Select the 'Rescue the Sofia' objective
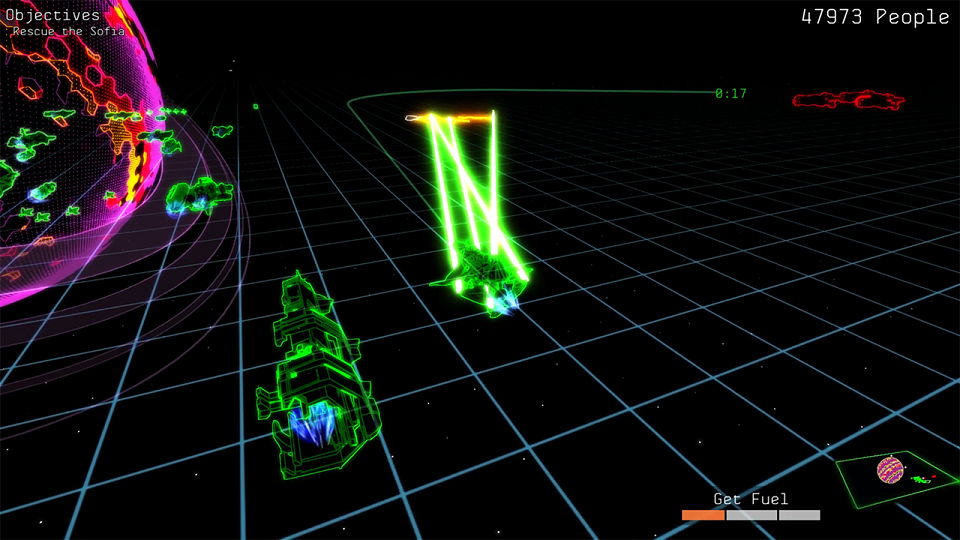Image resolution: width=960 pixels, height=540 pixels. click(x=69, y=31)
